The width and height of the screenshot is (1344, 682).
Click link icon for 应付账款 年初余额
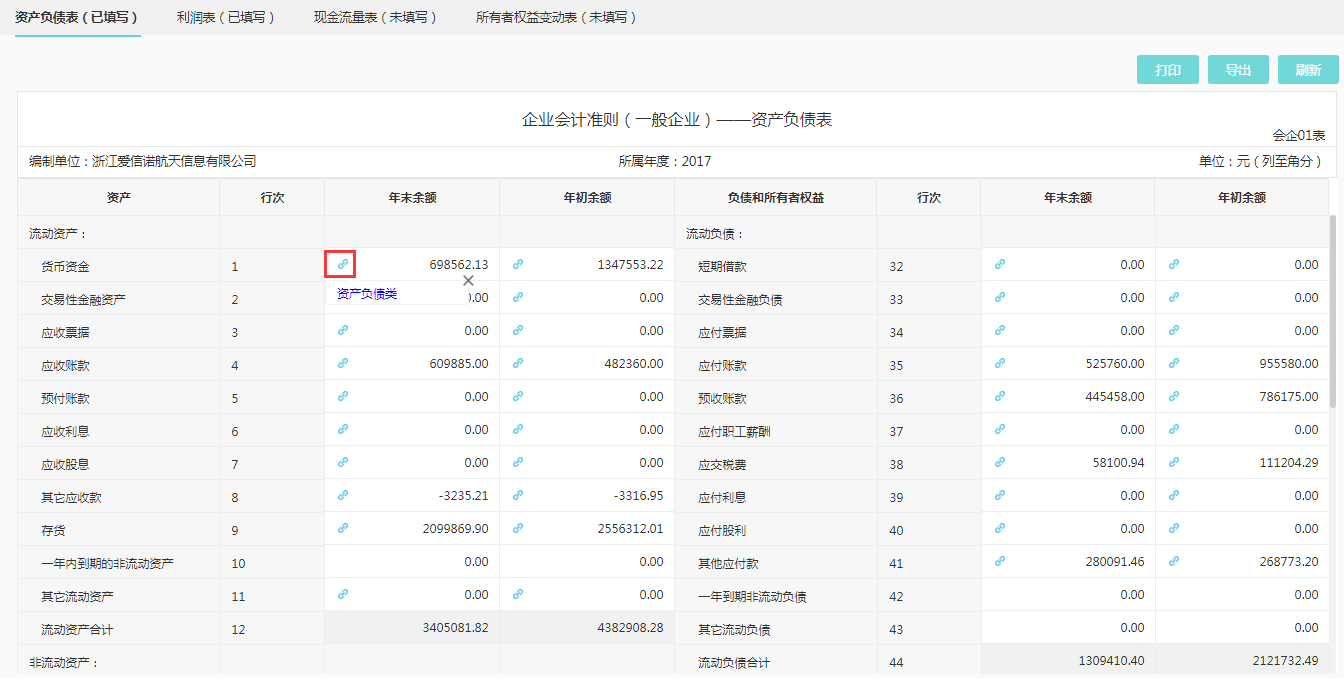[x=1173, y=363]
